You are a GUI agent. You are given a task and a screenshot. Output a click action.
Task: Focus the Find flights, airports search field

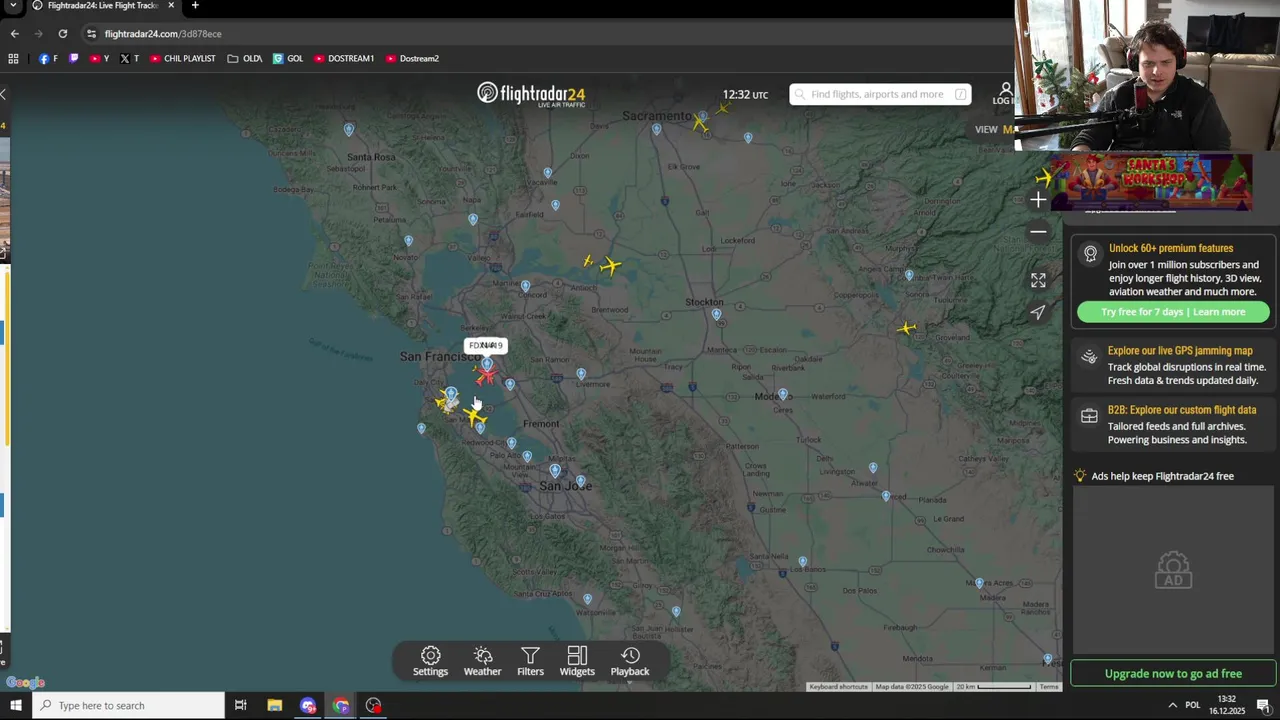880,94
